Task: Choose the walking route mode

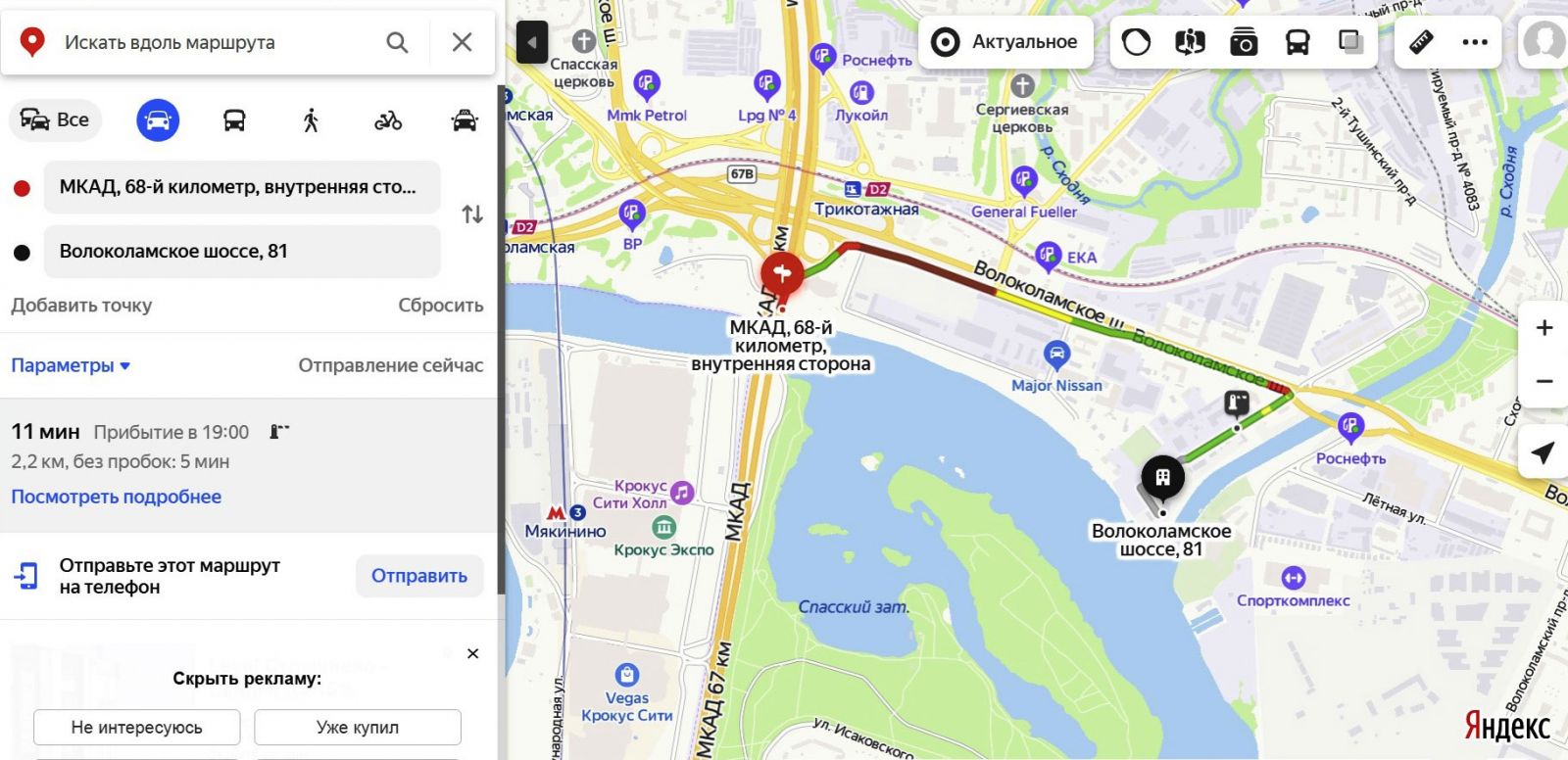Action: (x=311, y=120)
